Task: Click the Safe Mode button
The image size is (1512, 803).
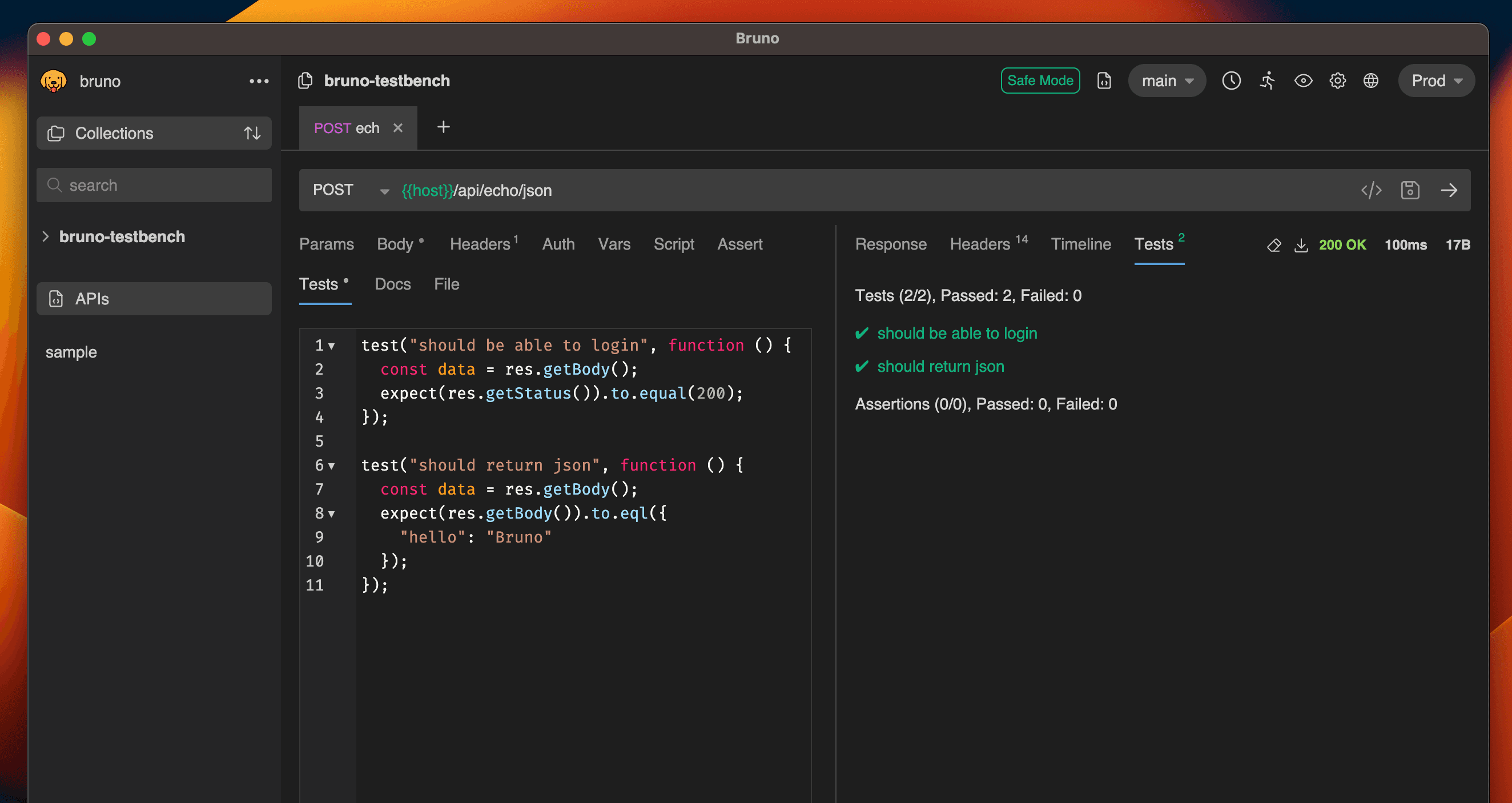Action: [1041, 81]
